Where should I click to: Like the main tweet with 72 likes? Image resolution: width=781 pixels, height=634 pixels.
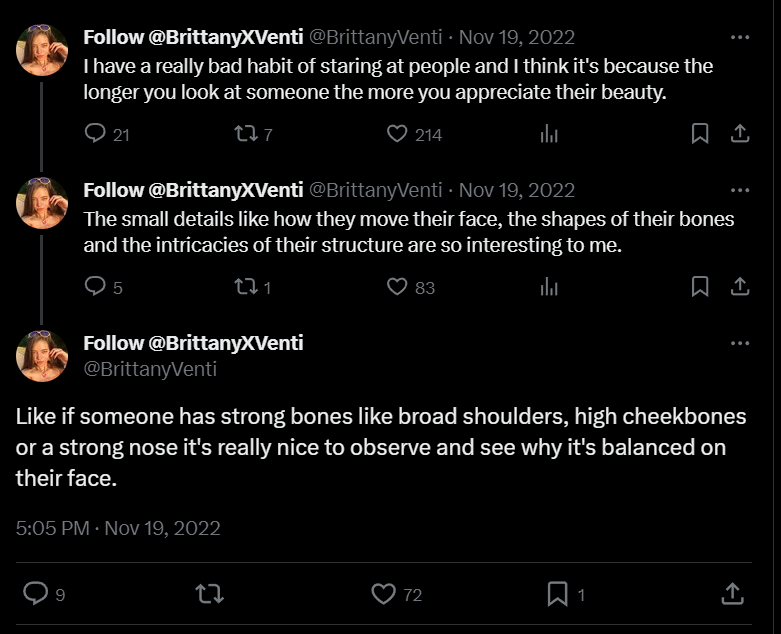[384, 594]
